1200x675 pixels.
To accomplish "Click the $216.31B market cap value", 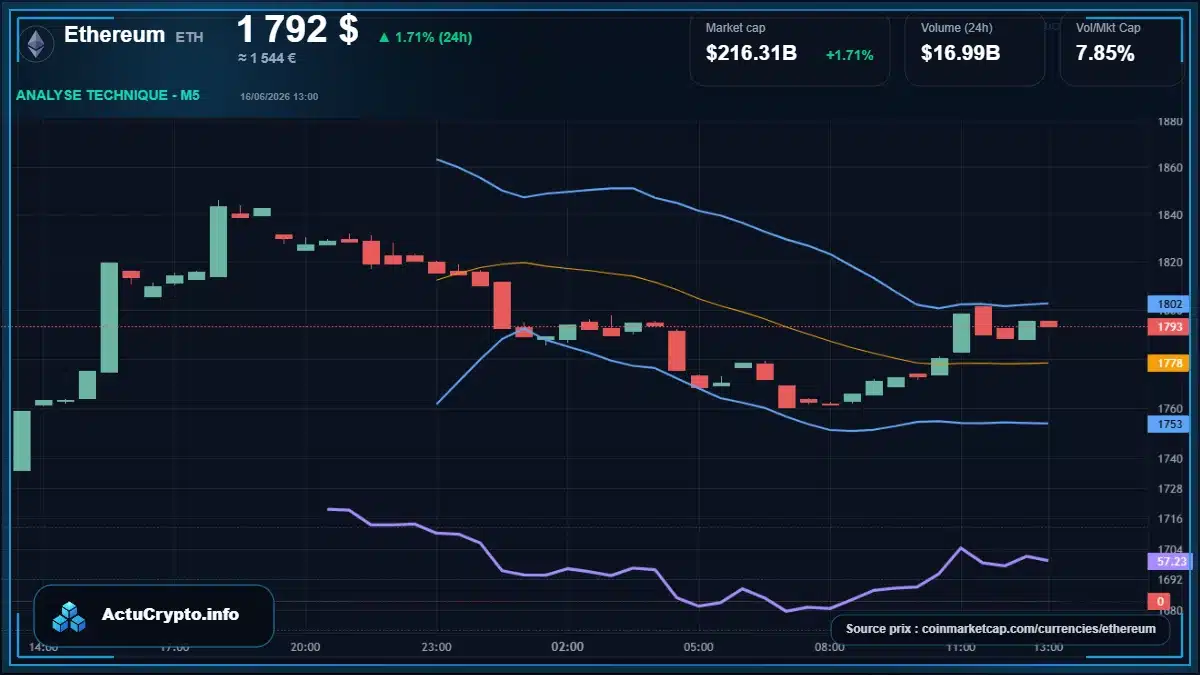I will point(751,54).
